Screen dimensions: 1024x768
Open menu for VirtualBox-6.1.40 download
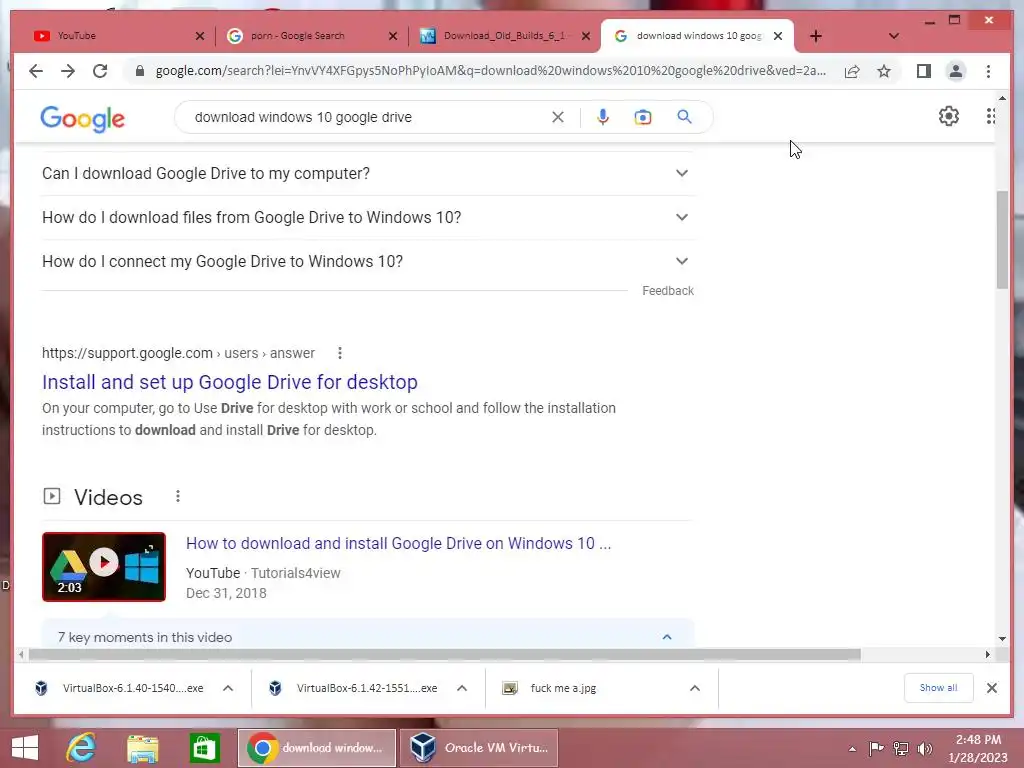pos(228,688)
